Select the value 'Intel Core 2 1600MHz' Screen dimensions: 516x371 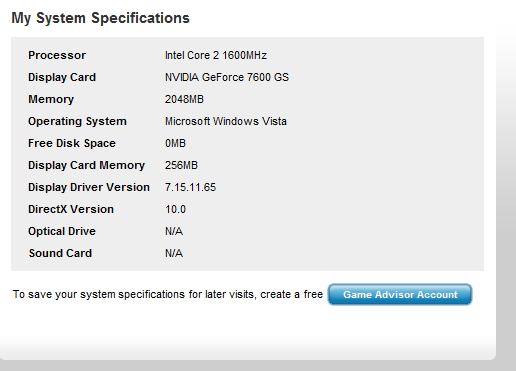[216, 55]
